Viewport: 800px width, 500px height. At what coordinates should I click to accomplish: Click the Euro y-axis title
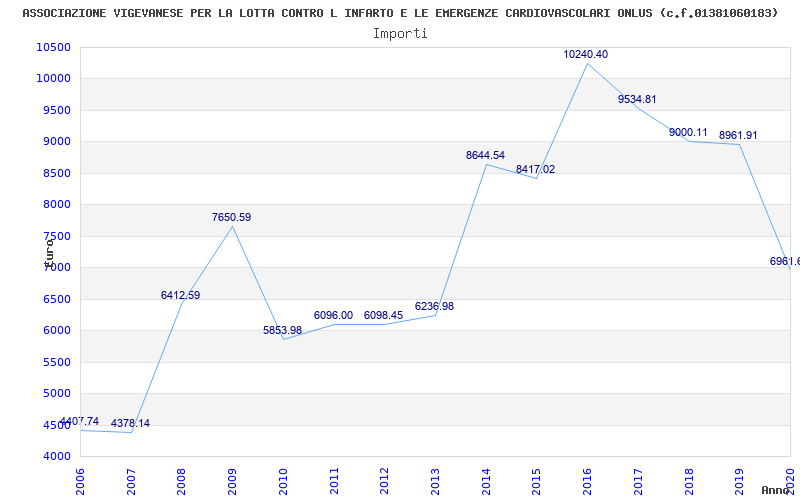click(49, 253)
